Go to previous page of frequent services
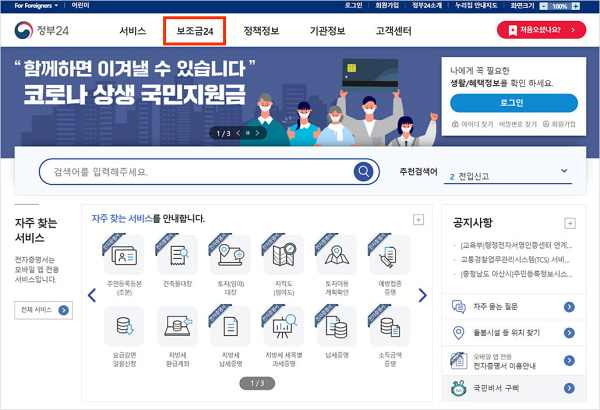 pos(92,295)
